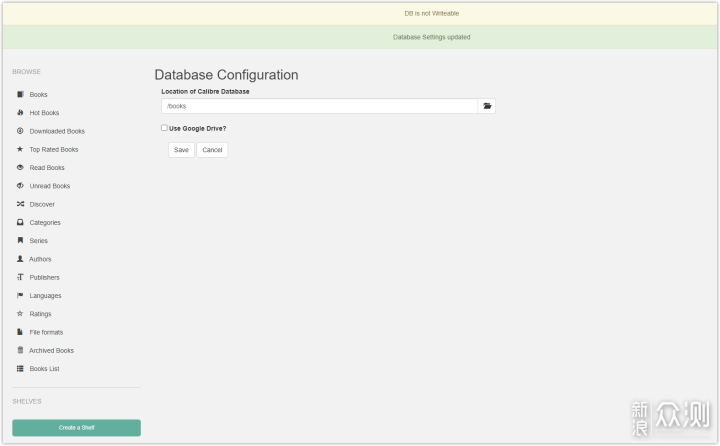Open the Authors listing
This screenshot has height=446, width=720.
click(x=40, y=259)
